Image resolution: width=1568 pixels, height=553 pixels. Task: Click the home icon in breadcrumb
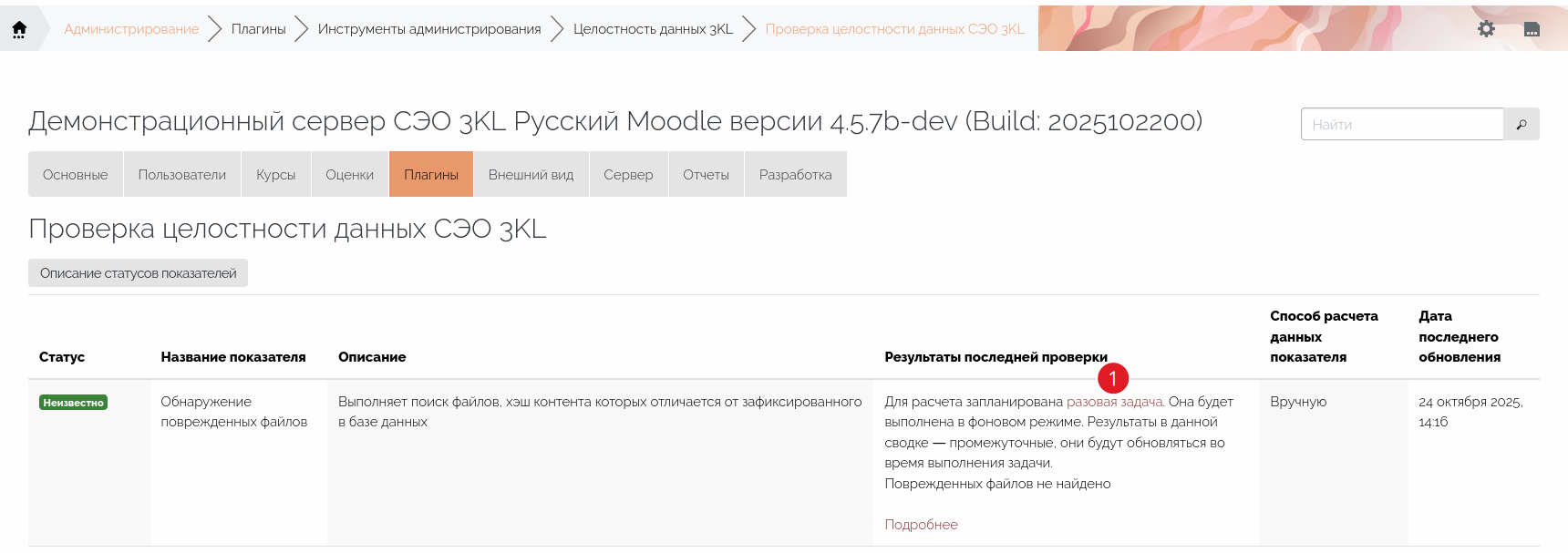pos(19,29)
